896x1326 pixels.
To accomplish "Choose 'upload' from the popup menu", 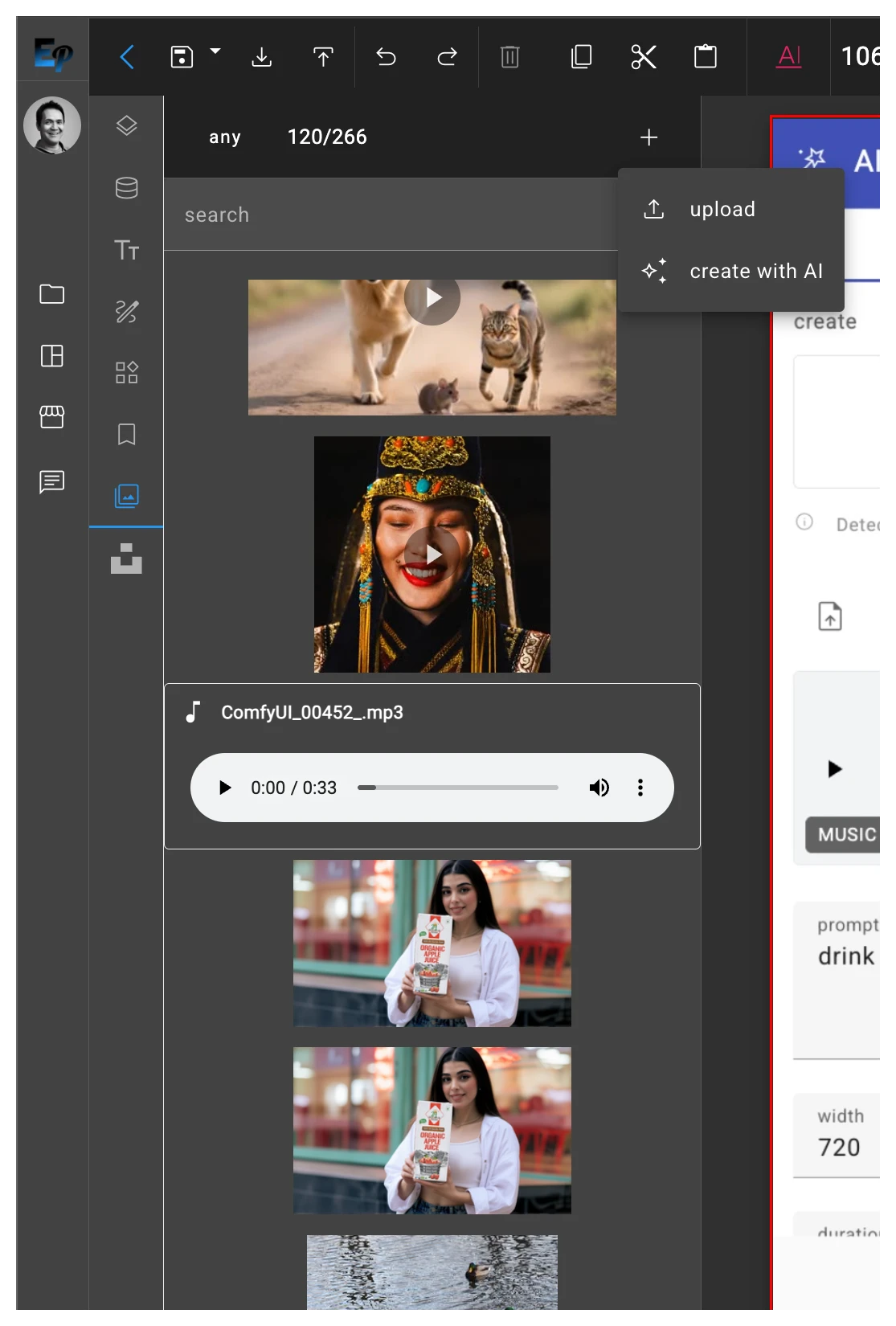I will pos(731,210).
